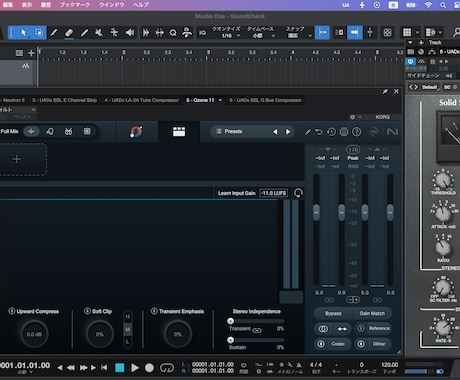Click the magnifier Q zoom tool
This screenshot has width=460, height=380.
click(x=173, y=33)
